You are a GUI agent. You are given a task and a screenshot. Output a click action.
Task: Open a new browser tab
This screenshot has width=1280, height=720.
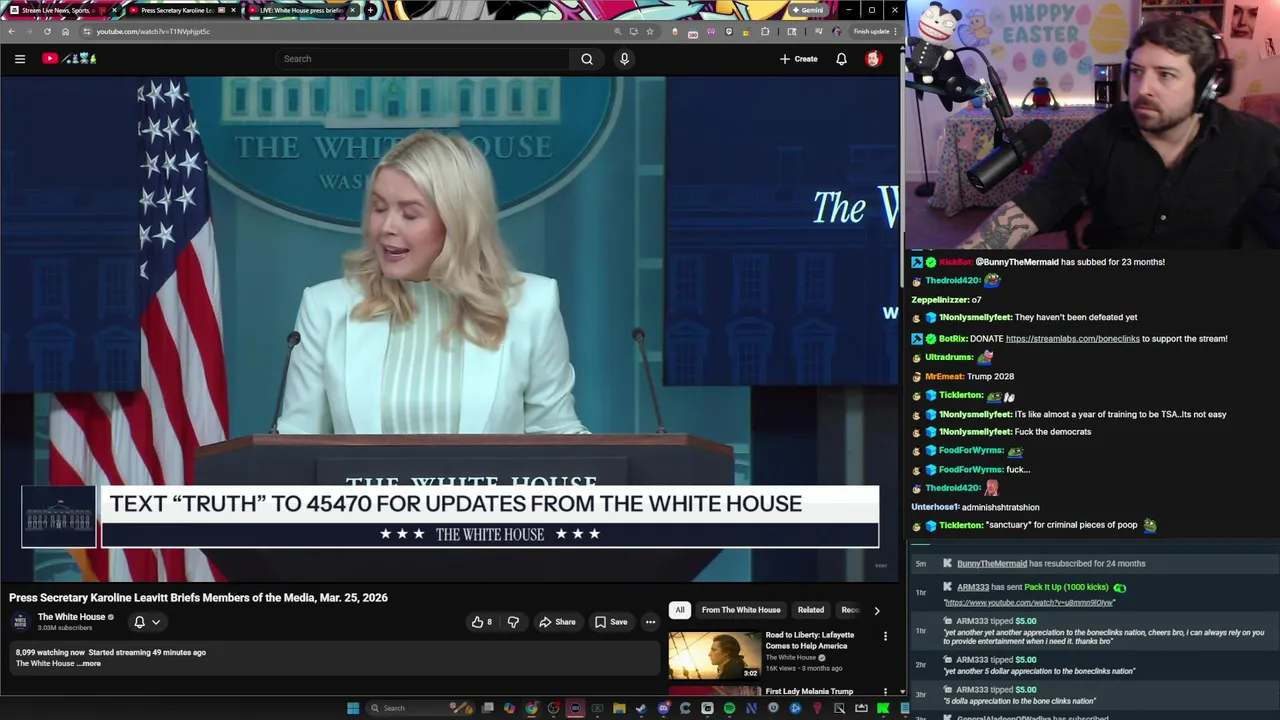point(371,10)
